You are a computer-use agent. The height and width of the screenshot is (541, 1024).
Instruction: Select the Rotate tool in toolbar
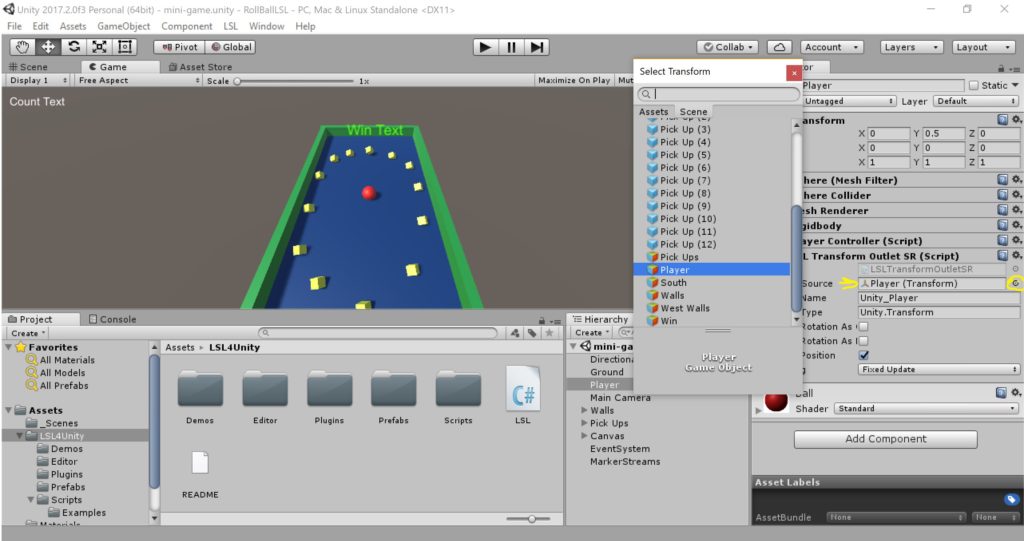[x=74, y=47]
